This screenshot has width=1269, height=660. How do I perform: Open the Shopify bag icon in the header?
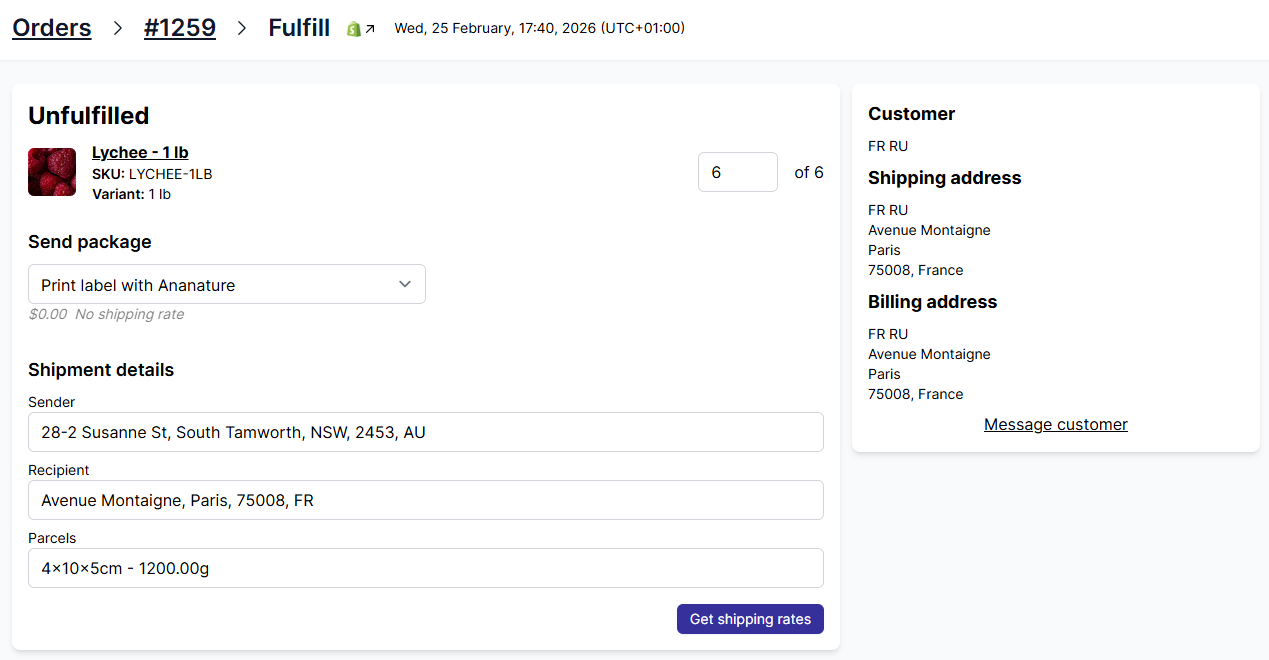coord(353,29)
